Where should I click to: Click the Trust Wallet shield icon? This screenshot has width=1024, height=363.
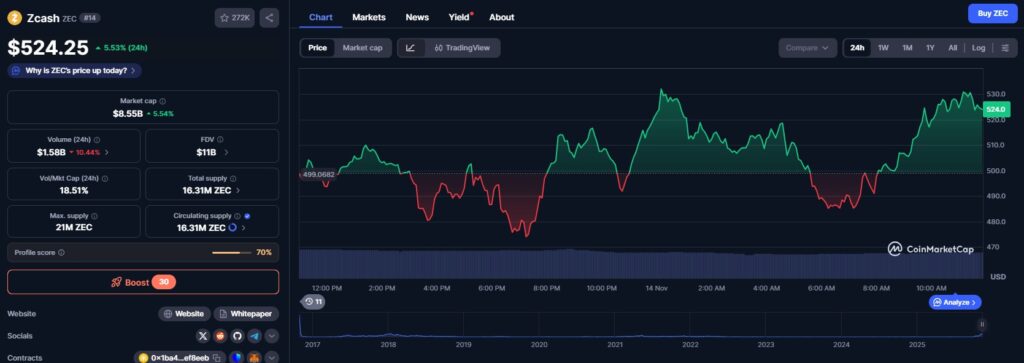coord(236,358)
